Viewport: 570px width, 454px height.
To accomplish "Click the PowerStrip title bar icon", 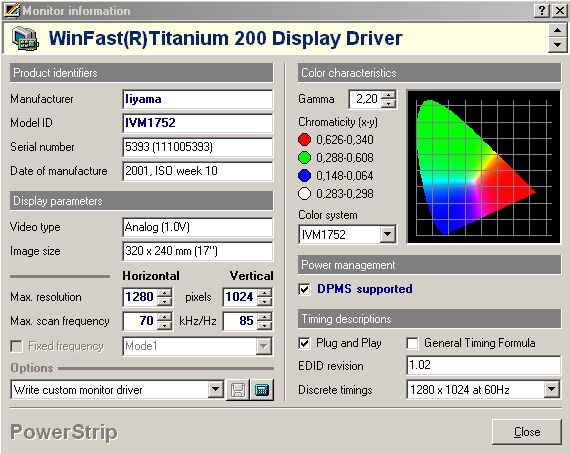I will pyautogui.click(x=12, y=10).
